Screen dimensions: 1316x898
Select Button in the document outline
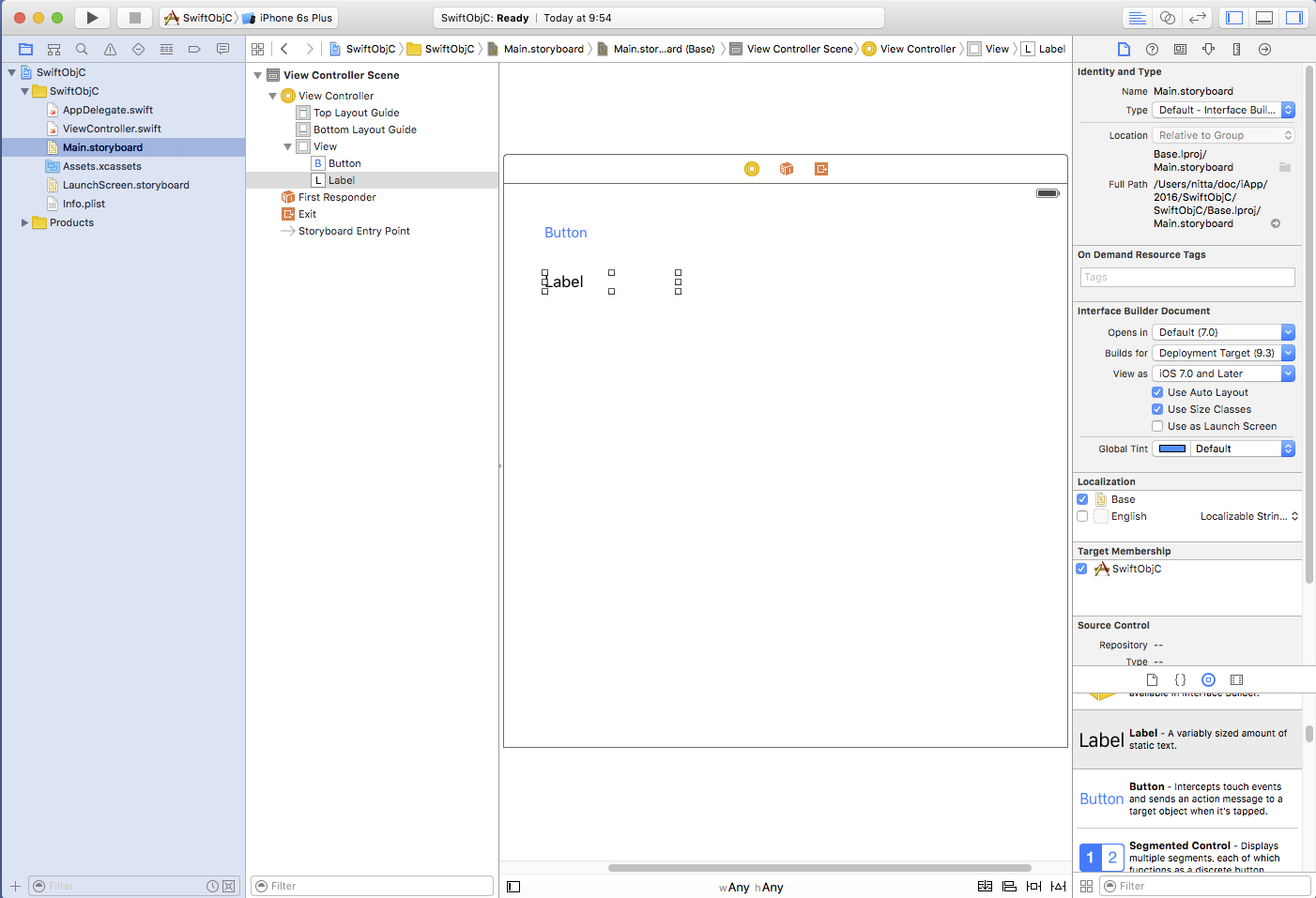[344, 163]
